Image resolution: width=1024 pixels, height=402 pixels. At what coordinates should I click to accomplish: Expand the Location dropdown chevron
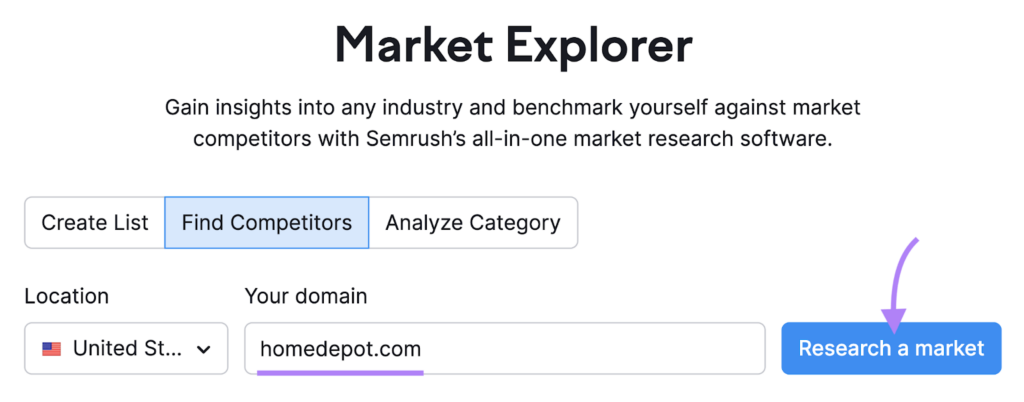tap(204, 349)
